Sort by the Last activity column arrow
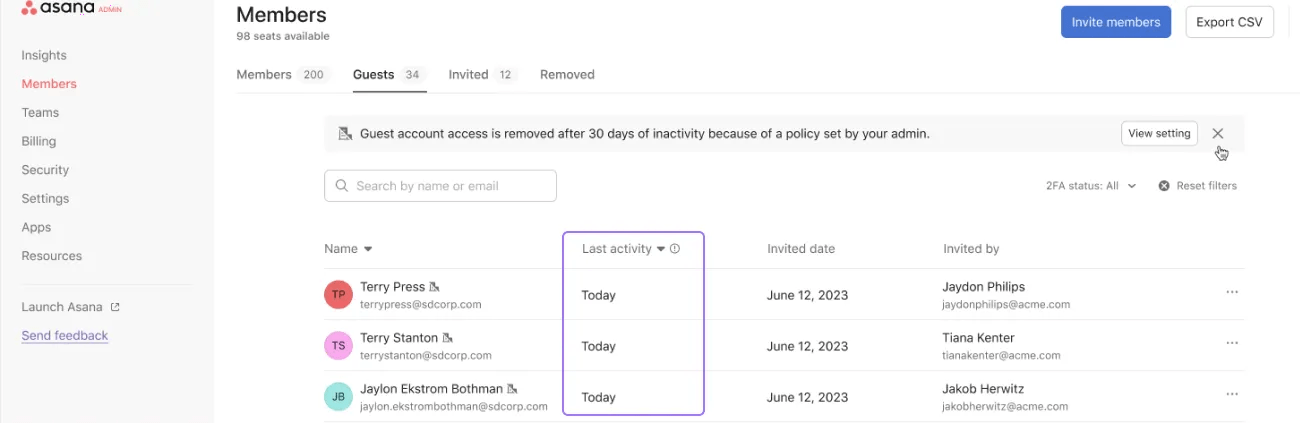1300x423 pixels. 661,249
